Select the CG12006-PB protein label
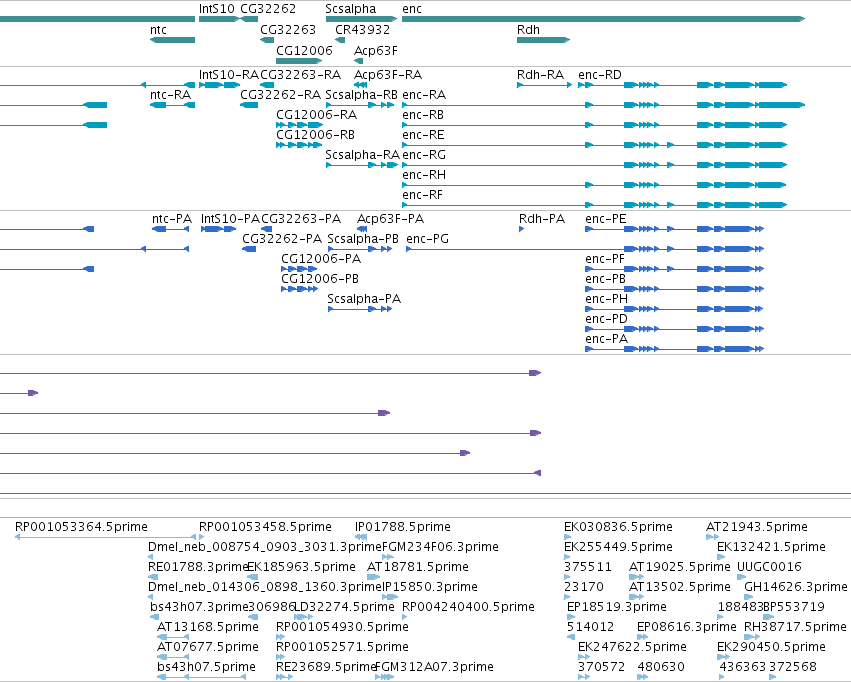The image size is (851, 682). [320, 279]
